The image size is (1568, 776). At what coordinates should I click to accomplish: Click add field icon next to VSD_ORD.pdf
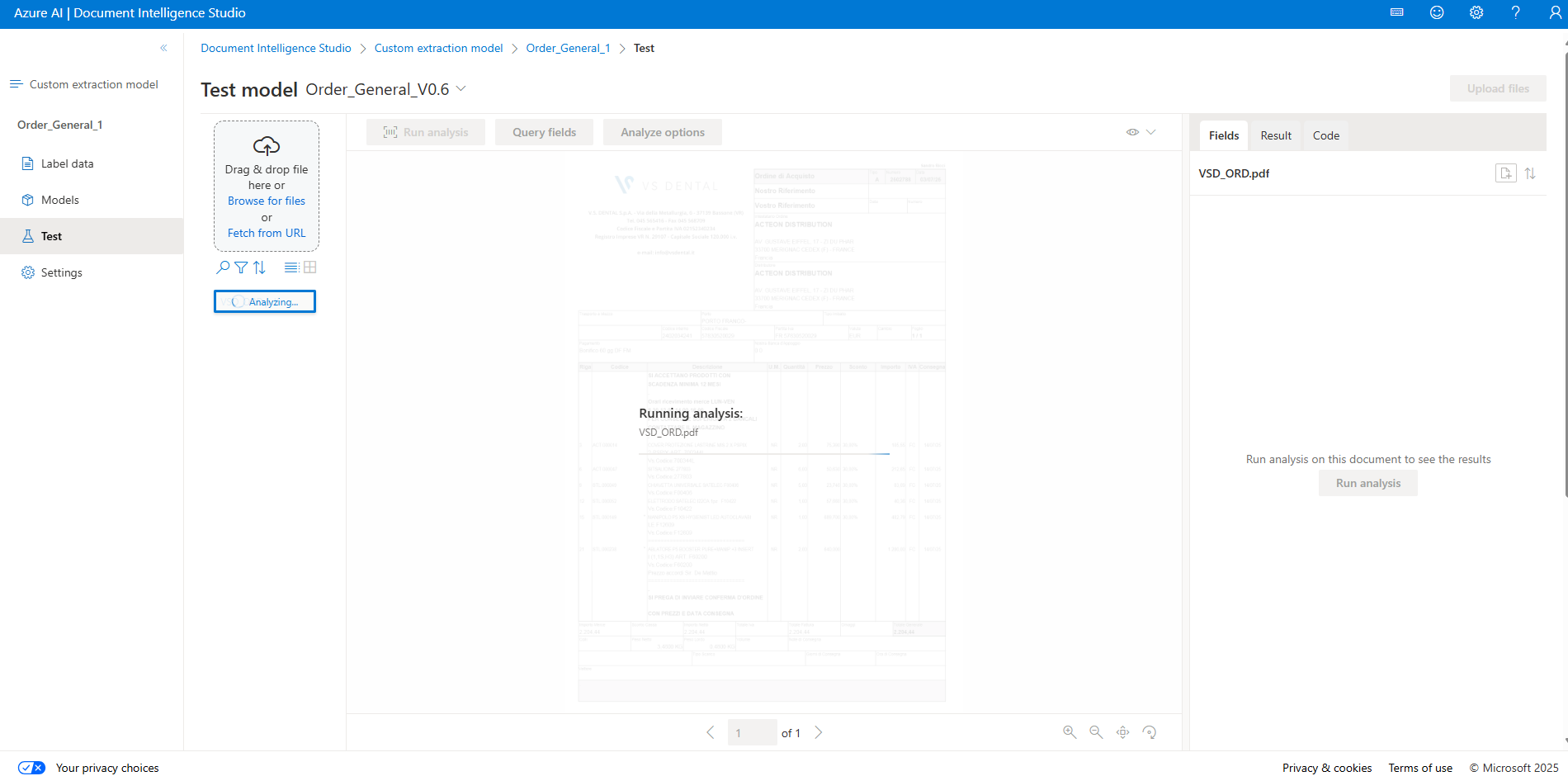pyautogui.click(x=1506, y=173)
